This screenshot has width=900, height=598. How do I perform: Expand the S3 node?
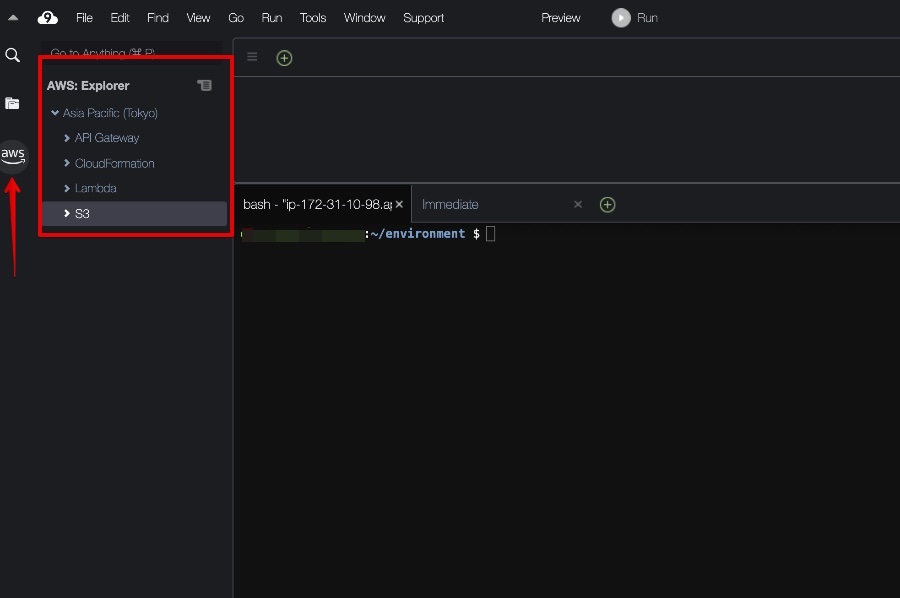(x=67, y=213)
